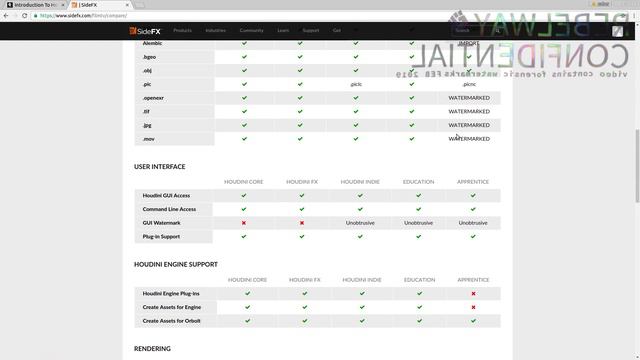Image resolution: width=640 pixels, height=360 pixels.
Task: Click APPRENTICE header in User Interface table
Action: coord(473,182)
